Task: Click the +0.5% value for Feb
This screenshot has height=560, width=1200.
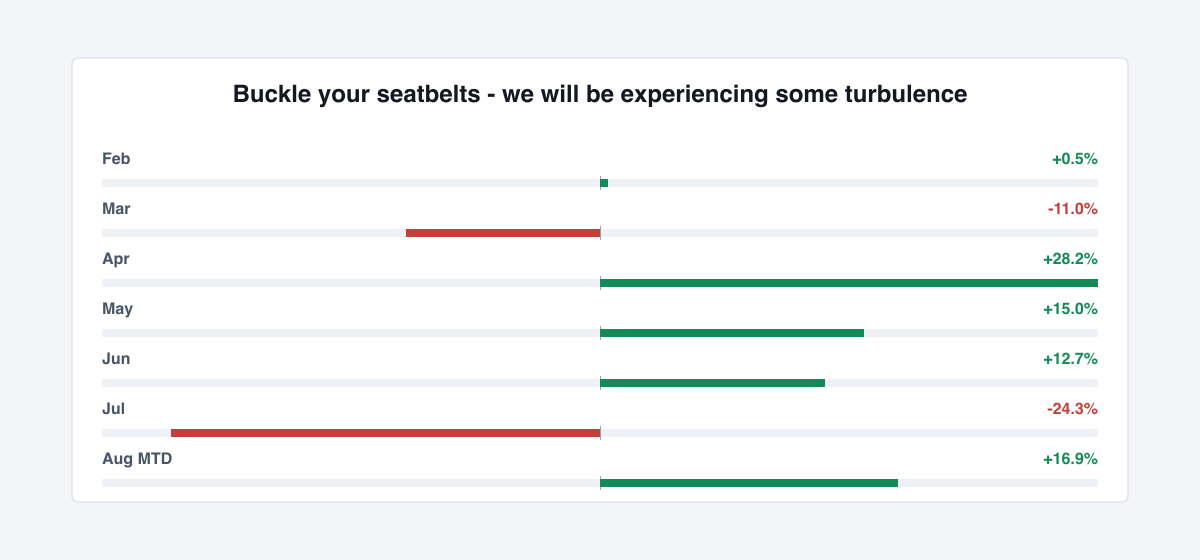Action: click(1074, 158)
